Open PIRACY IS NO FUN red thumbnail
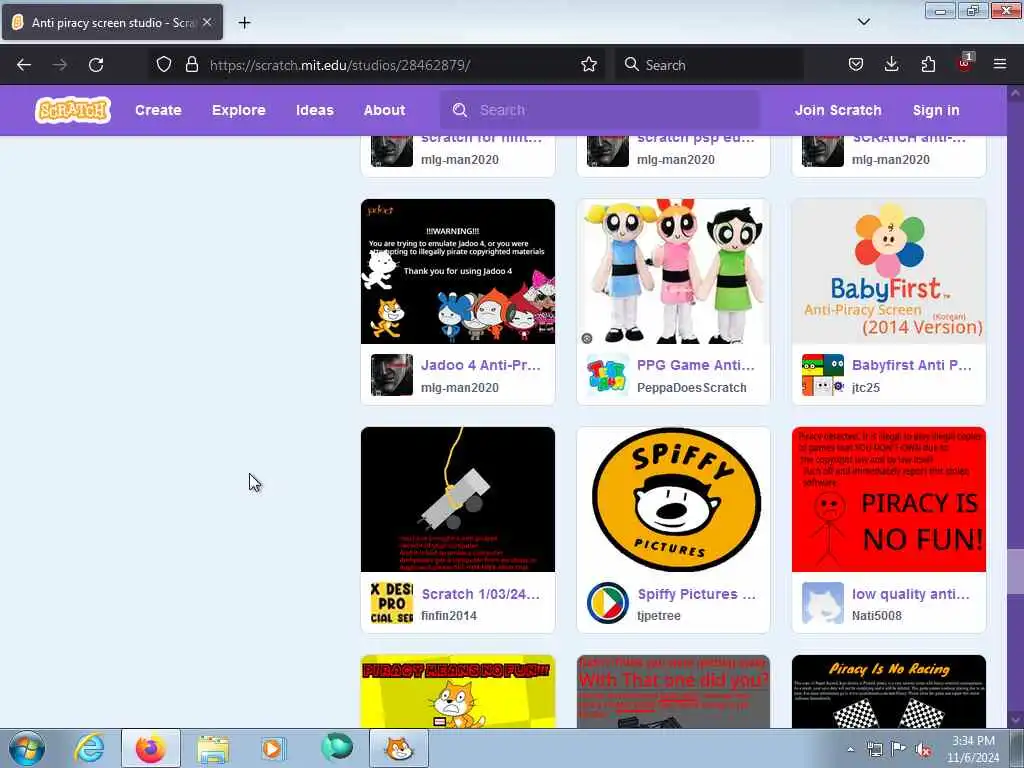This screenshot has width=1024, height=768. tap(889, 500)
